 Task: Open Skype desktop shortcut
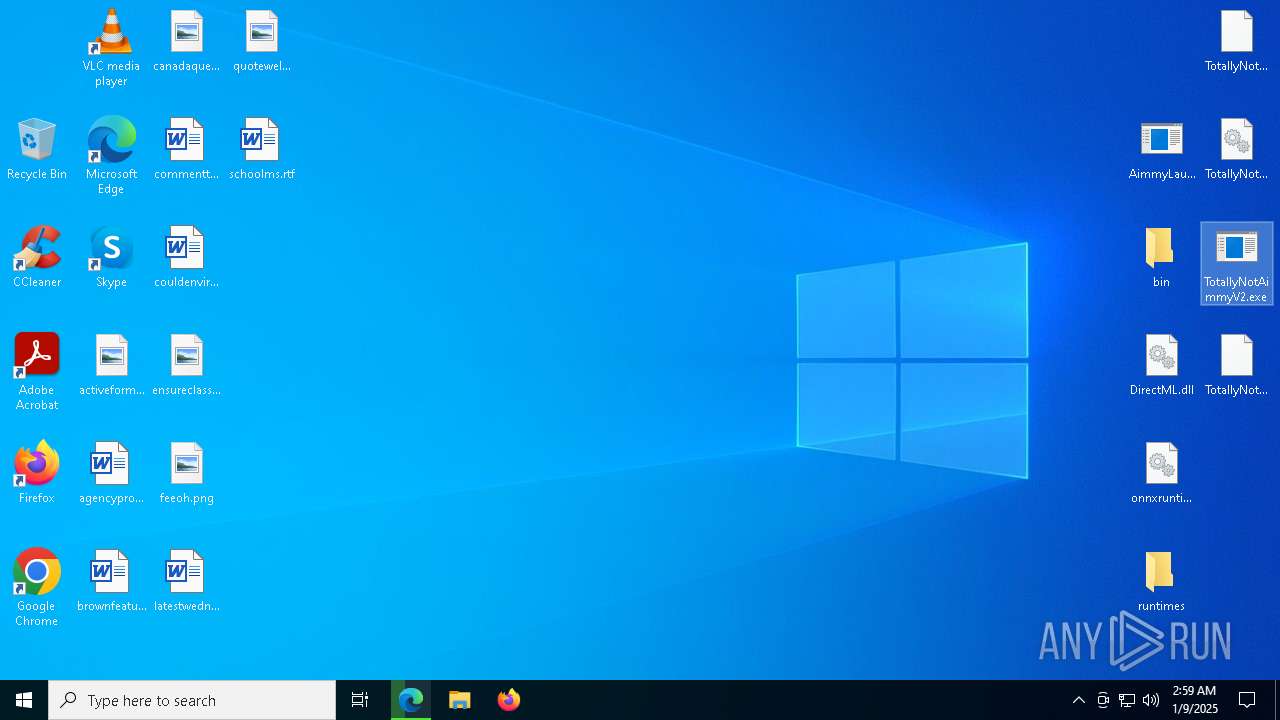click(x=111, y=257)
